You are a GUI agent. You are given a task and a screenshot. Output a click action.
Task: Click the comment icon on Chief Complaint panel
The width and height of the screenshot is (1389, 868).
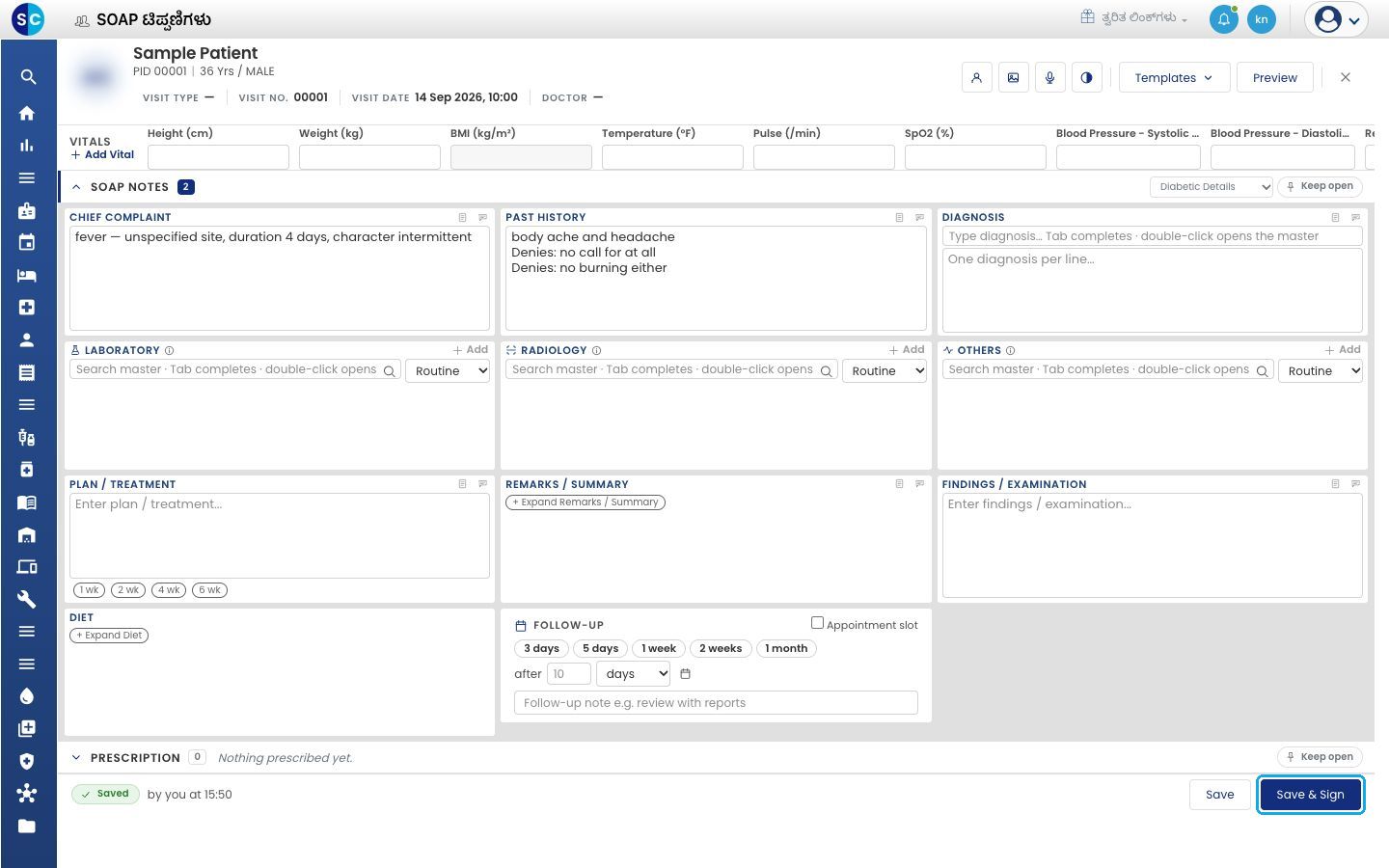coord(483,217)
